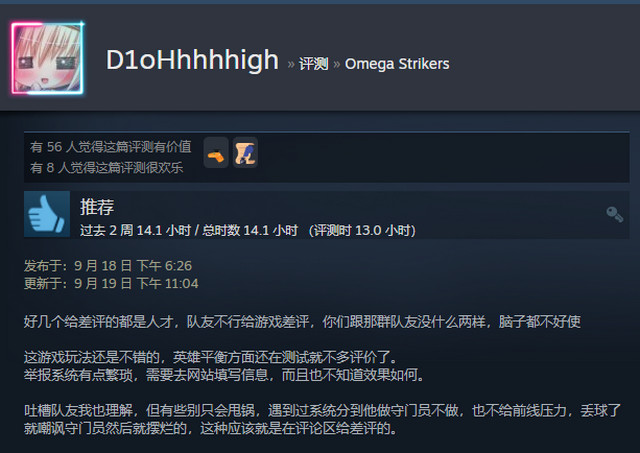Click the 有 56 人觉得这篇评测有价值 text
The image size is (640, 453).
[111, 147]
